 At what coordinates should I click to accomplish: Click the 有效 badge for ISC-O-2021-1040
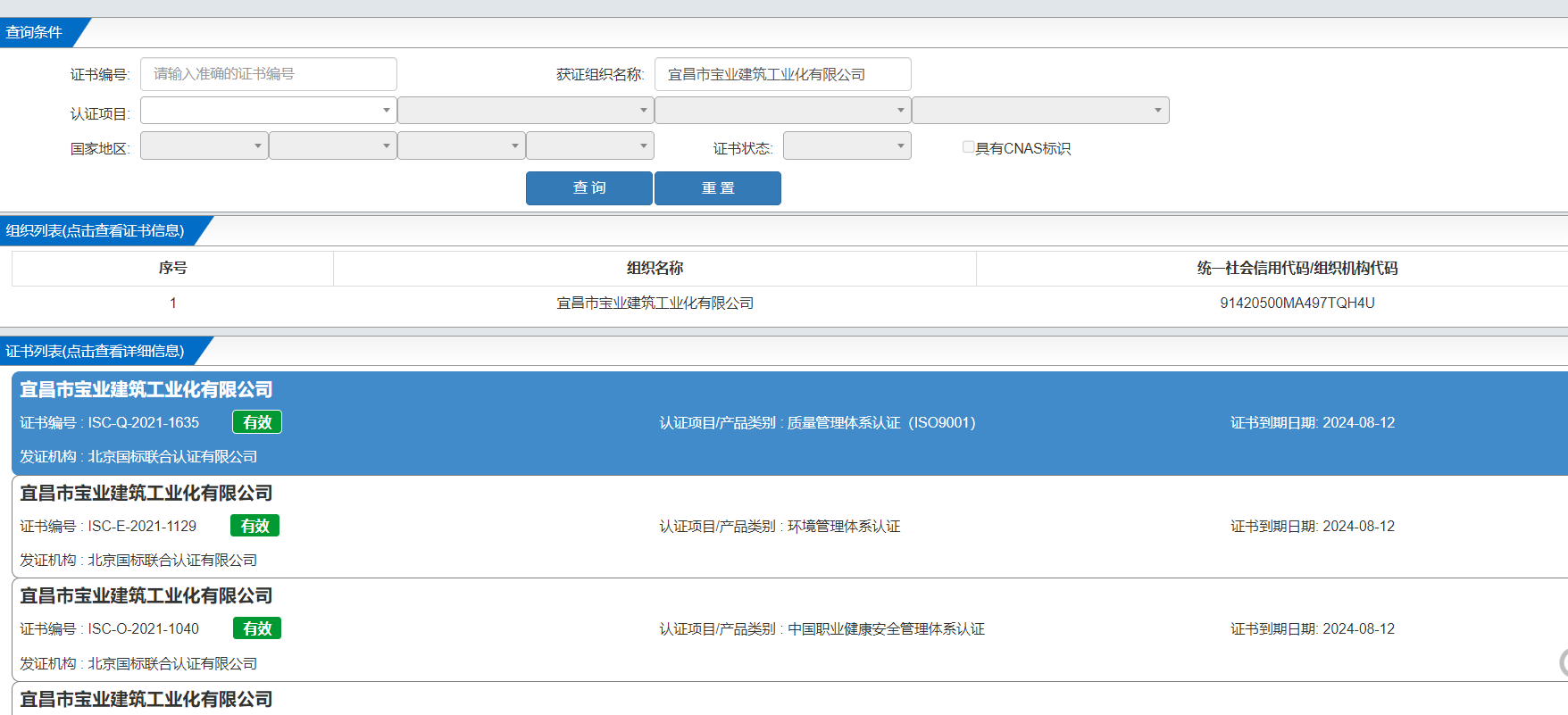click(257, 628)
